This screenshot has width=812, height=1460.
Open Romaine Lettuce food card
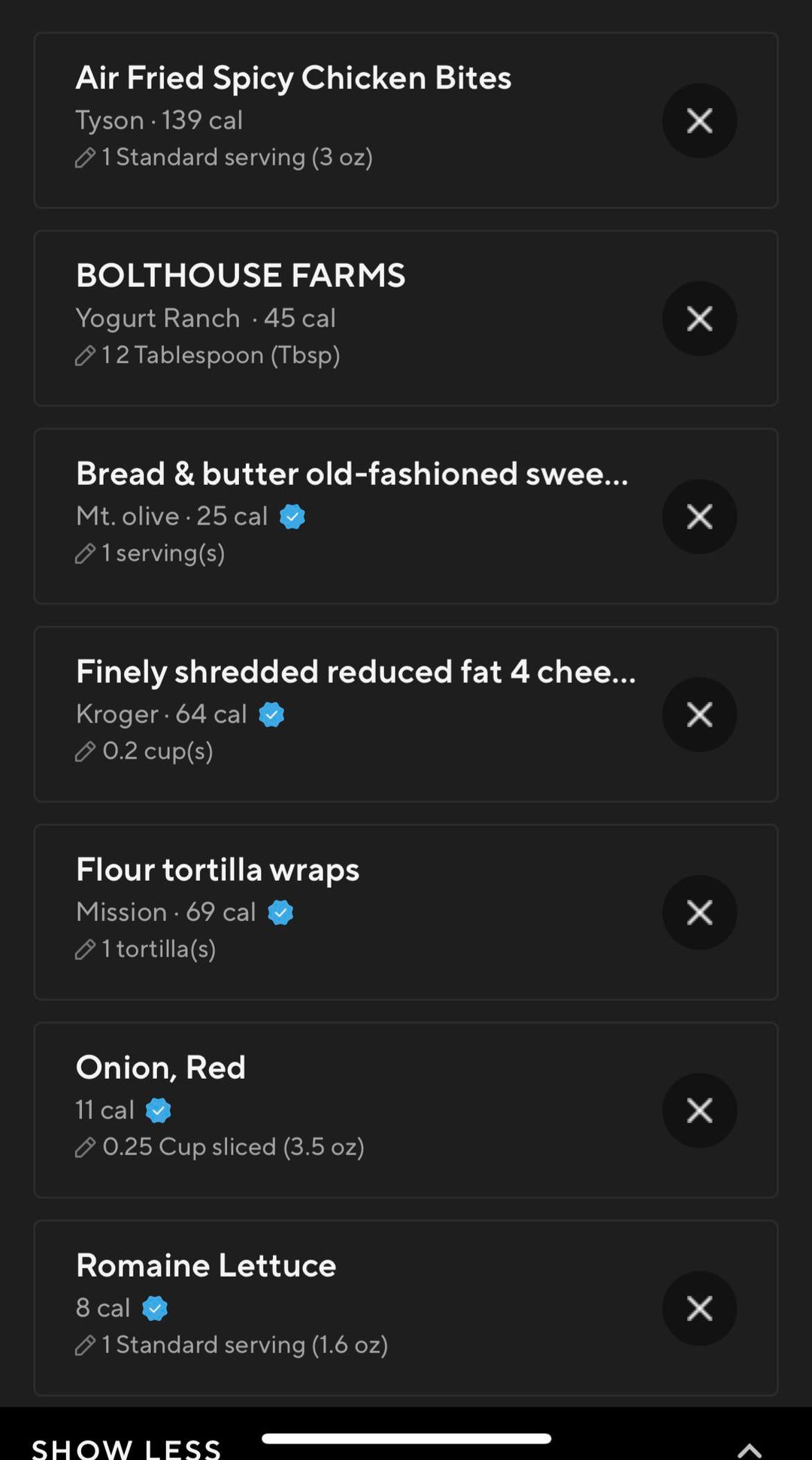206,1266
